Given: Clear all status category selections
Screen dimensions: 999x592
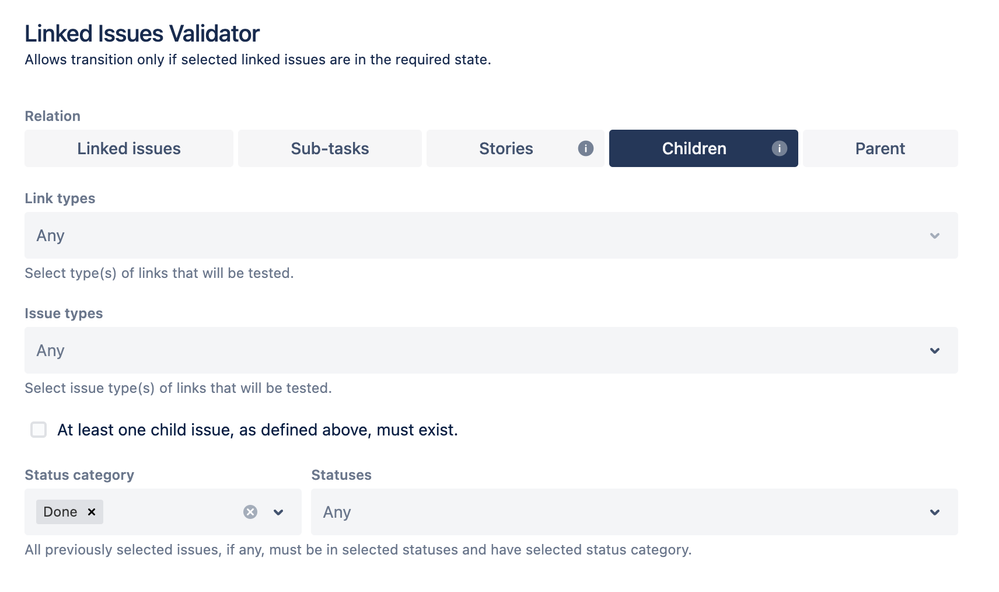Looking at the screenshot, I should [x=250, y=512].
